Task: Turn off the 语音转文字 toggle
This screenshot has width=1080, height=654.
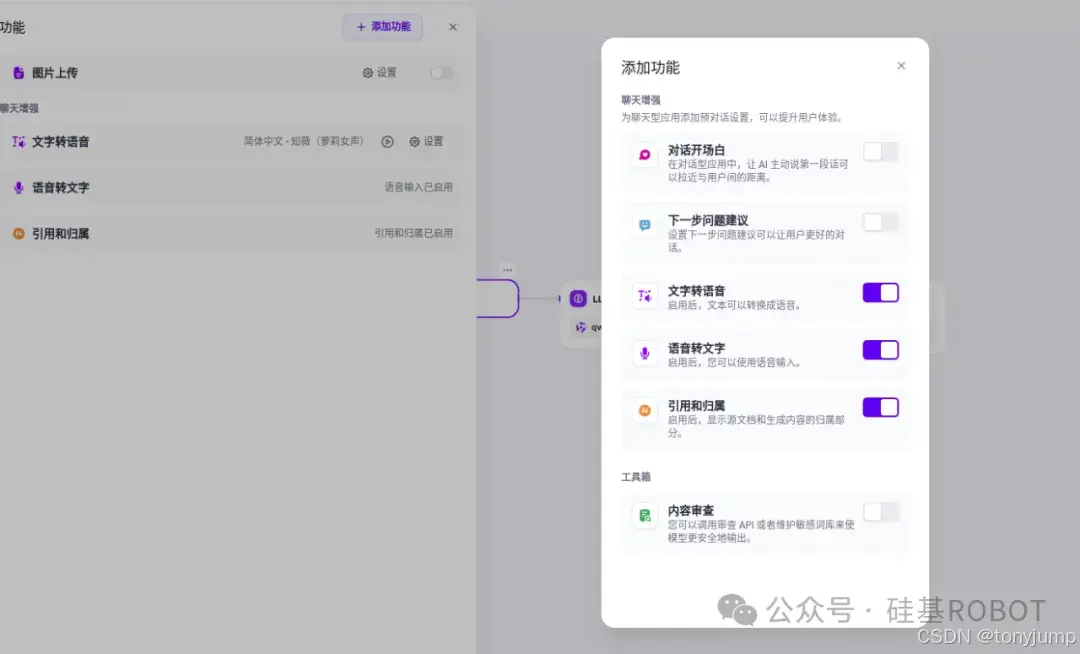Action: [x=881, y=350]
